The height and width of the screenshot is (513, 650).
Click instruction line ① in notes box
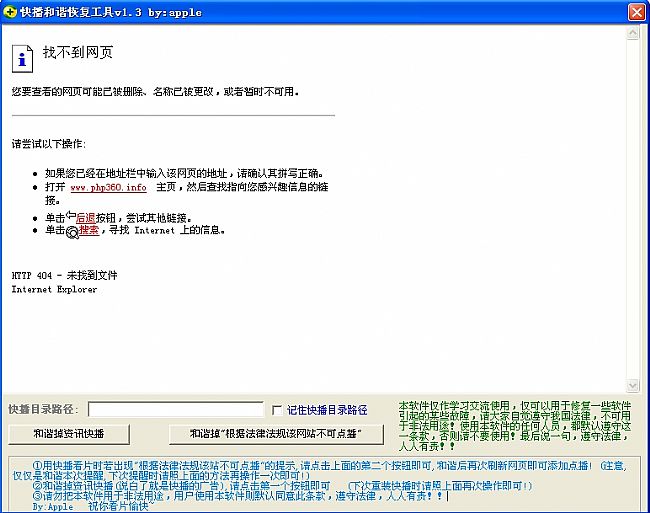click(x=319, y=470)
